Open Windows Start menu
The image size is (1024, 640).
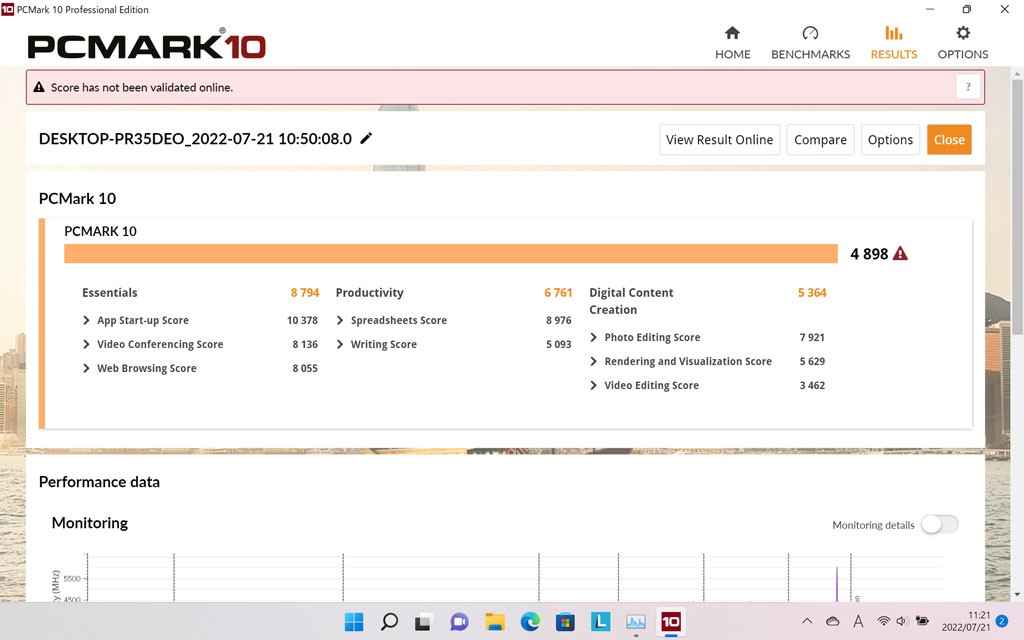click(x=354, y=622)
